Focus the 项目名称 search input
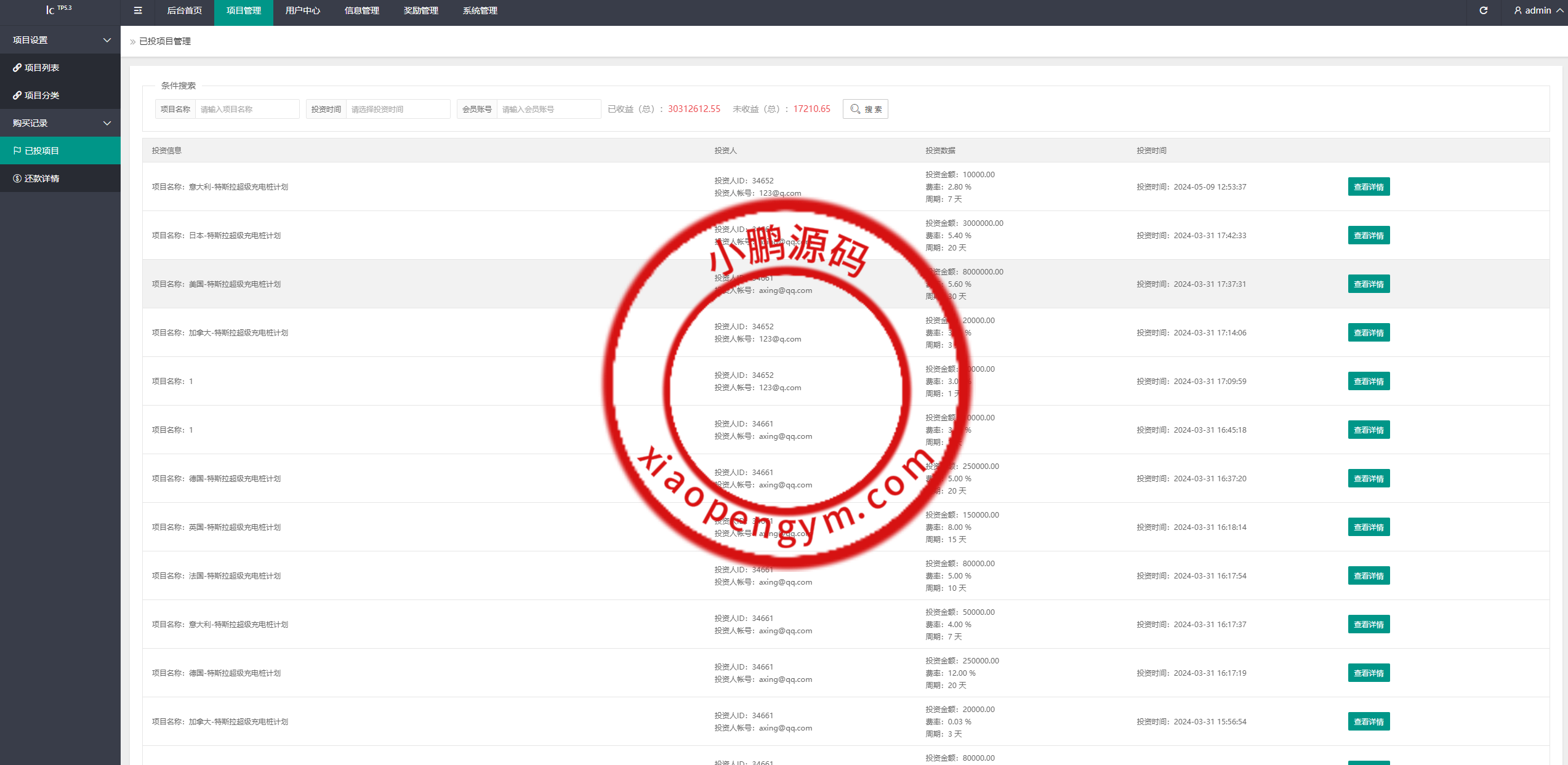1568x765 pixels. 247,109
